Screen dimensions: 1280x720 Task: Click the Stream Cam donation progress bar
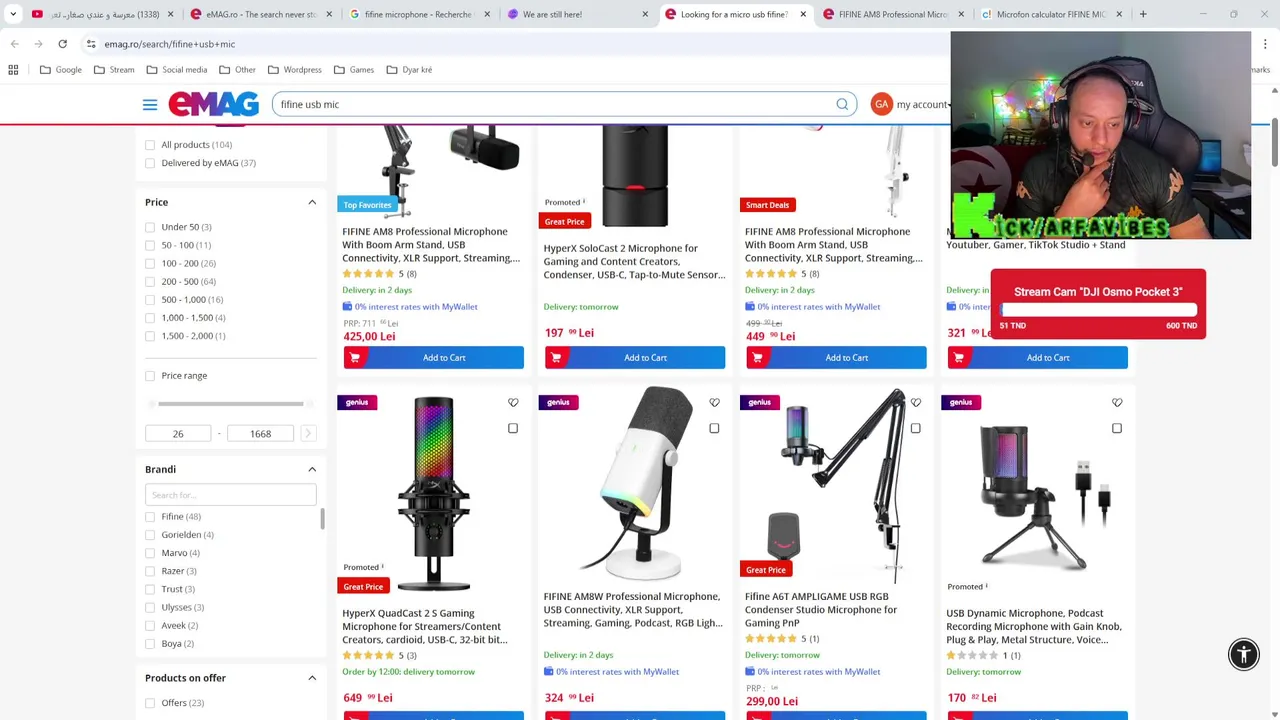coord(1098,310)
